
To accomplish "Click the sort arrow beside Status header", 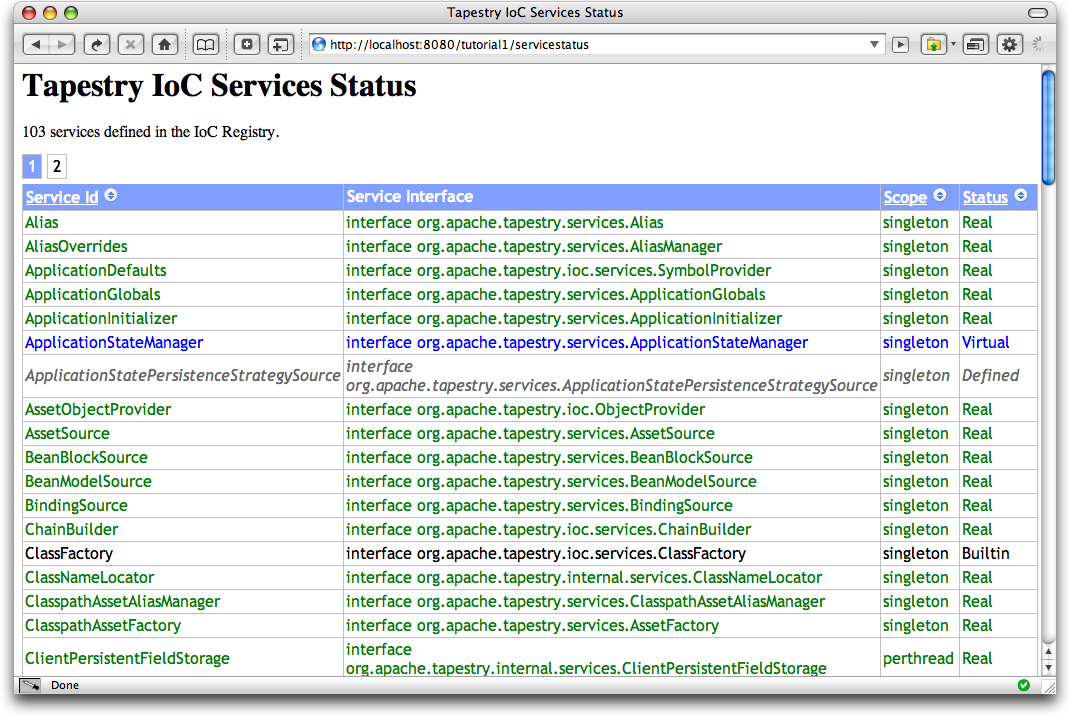I will click(1021, 196).
